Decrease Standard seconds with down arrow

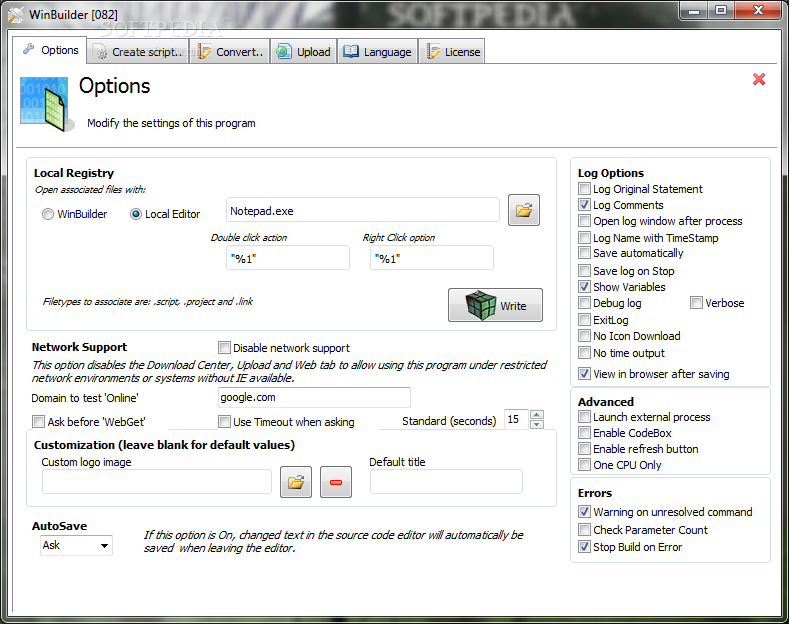click(x=537, y=424)
